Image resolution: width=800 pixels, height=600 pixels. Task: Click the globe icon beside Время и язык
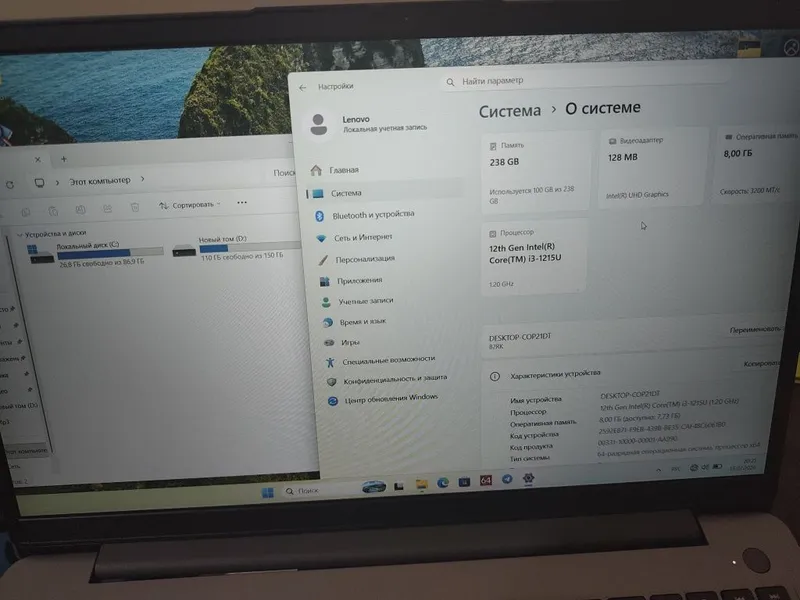pyautogui.click(x=328, y=322)
